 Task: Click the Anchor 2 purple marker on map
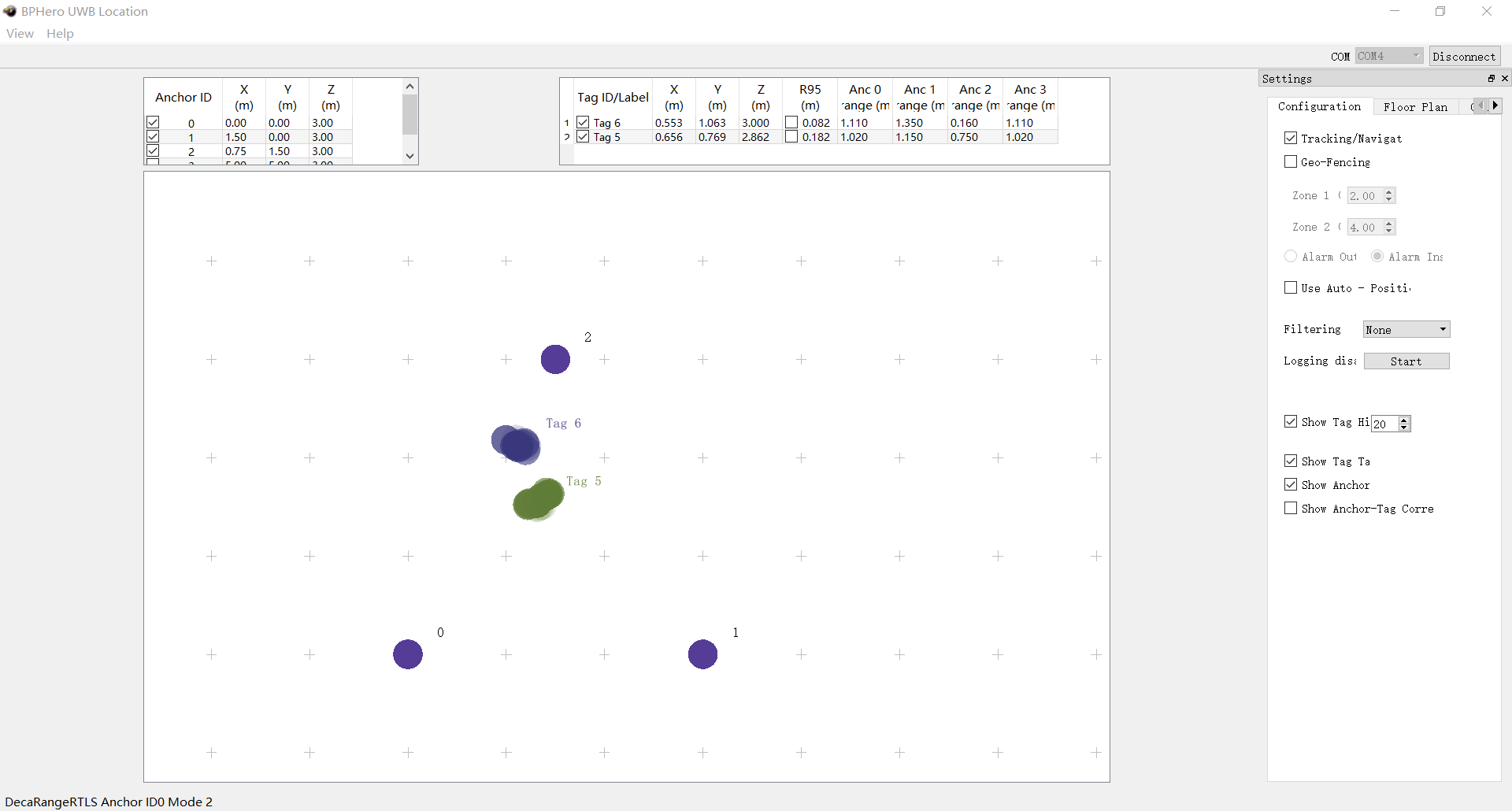pyautogui.click(x=555, y=360)
